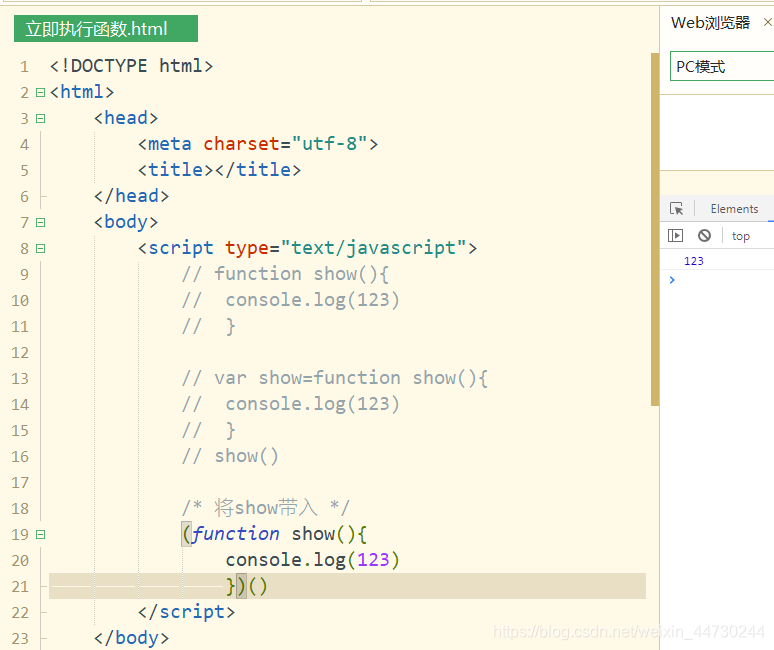Click the 123 console output value
This screenshot has width=774, height=650.
(x=694, y=261)
